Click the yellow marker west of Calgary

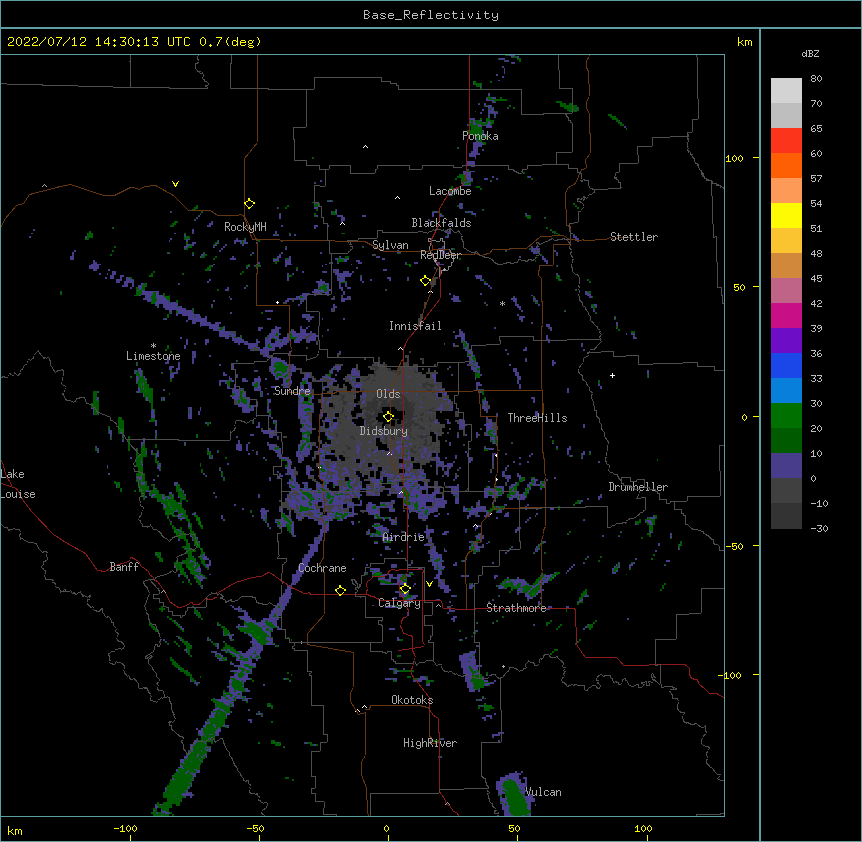340,590
